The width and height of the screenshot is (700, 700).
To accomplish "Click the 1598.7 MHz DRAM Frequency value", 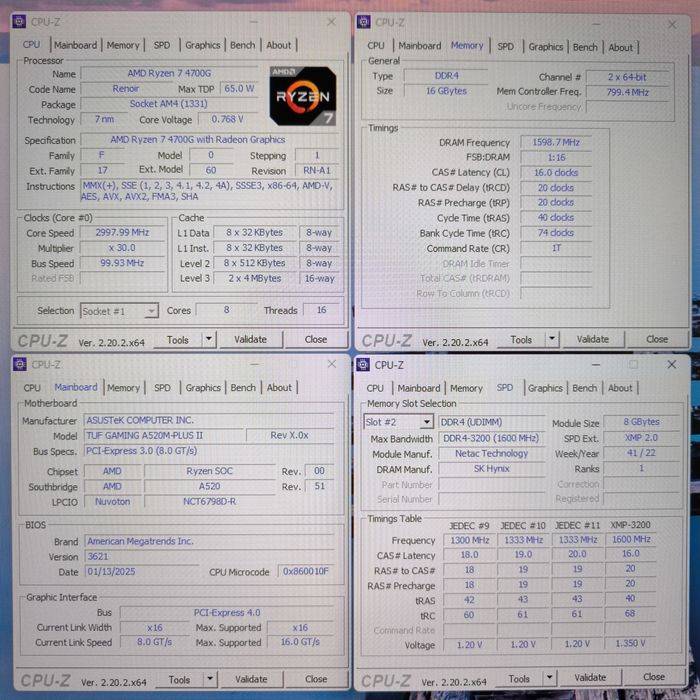I will tap(556, 142).
